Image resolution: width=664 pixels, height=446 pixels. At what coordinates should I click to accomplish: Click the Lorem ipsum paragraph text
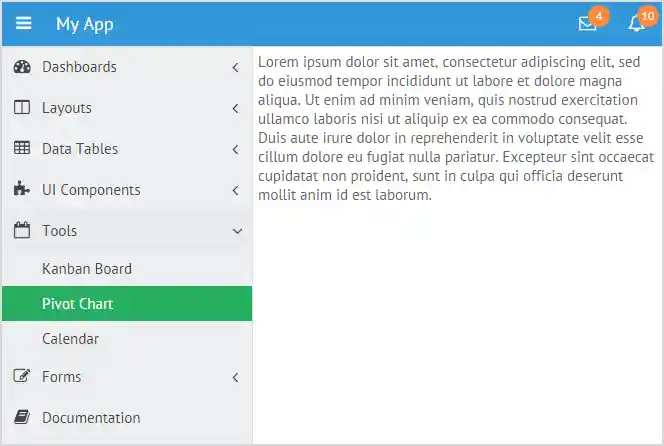(455, 127)
